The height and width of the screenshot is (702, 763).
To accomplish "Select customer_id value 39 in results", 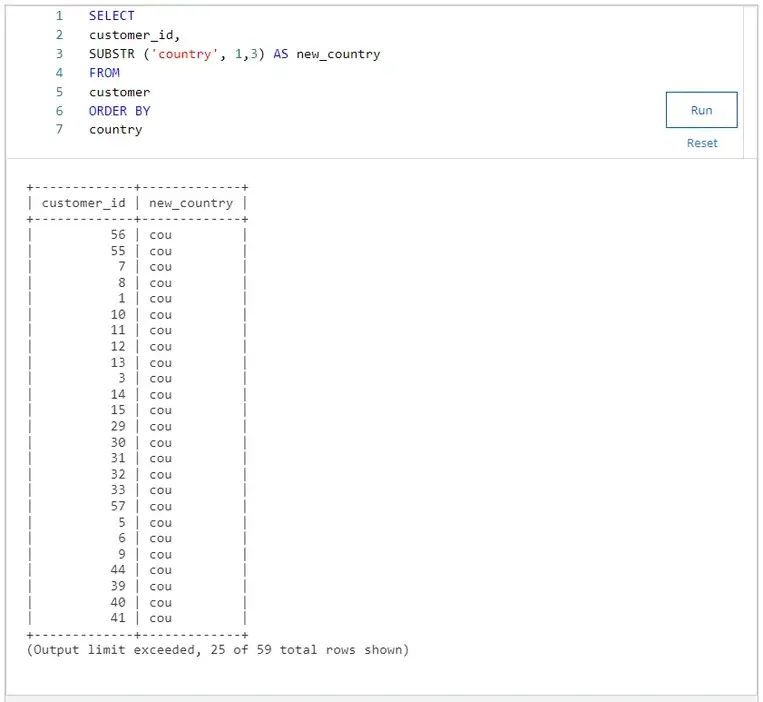I will pyautogui.click(x=118, y=586).
